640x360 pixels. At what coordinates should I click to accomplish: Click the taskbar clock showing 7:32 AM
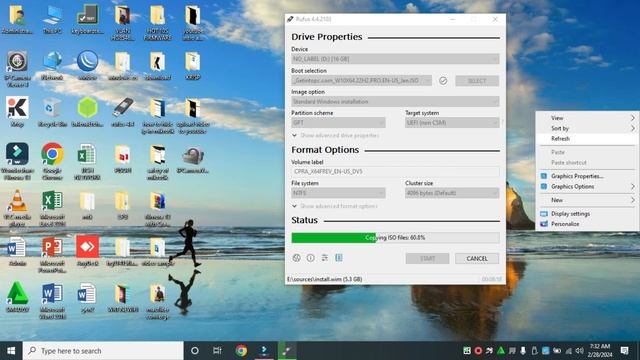tap(600, 351)
